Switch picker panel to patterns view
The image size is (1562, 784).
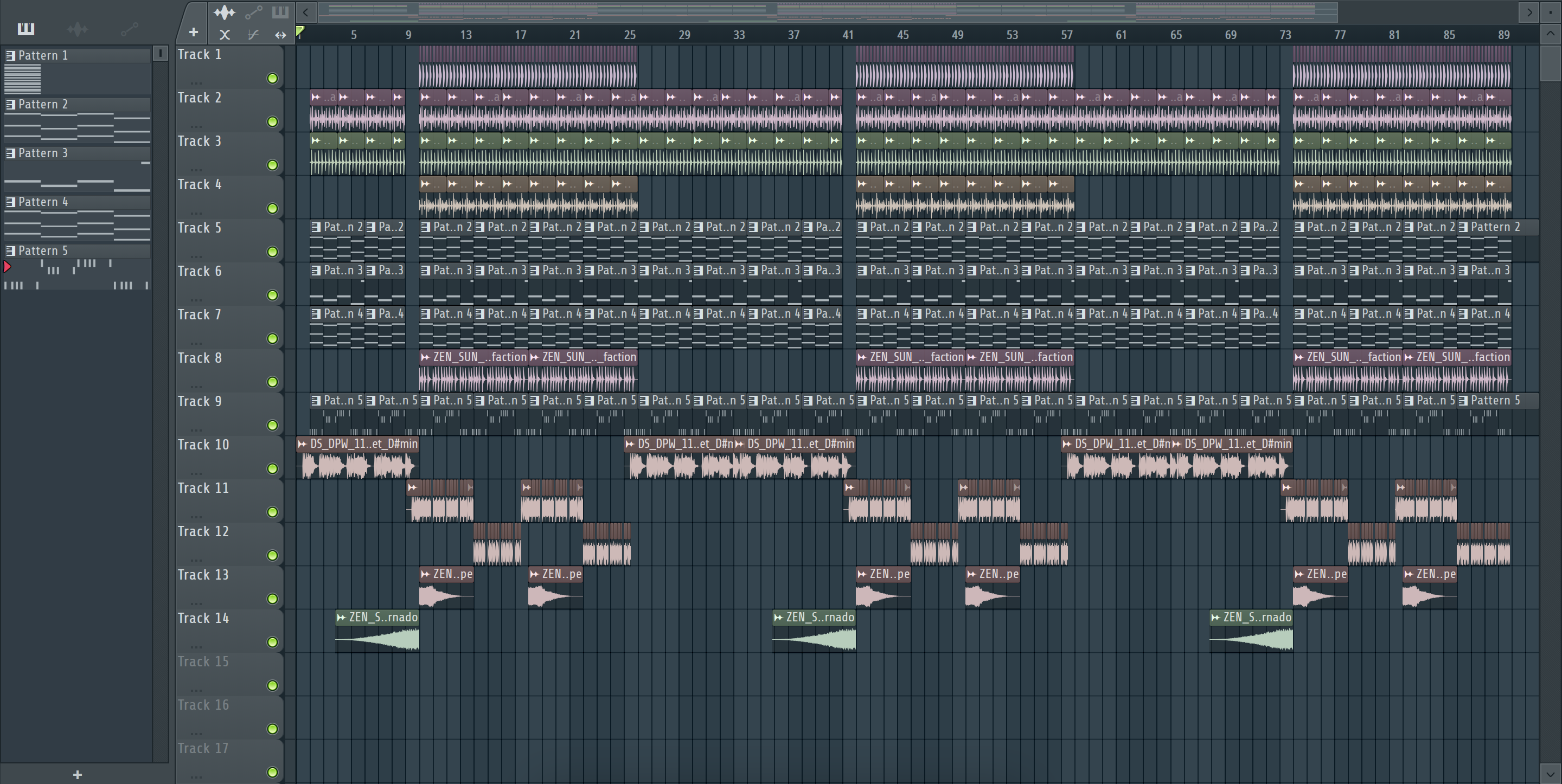[x=25, y=29]
